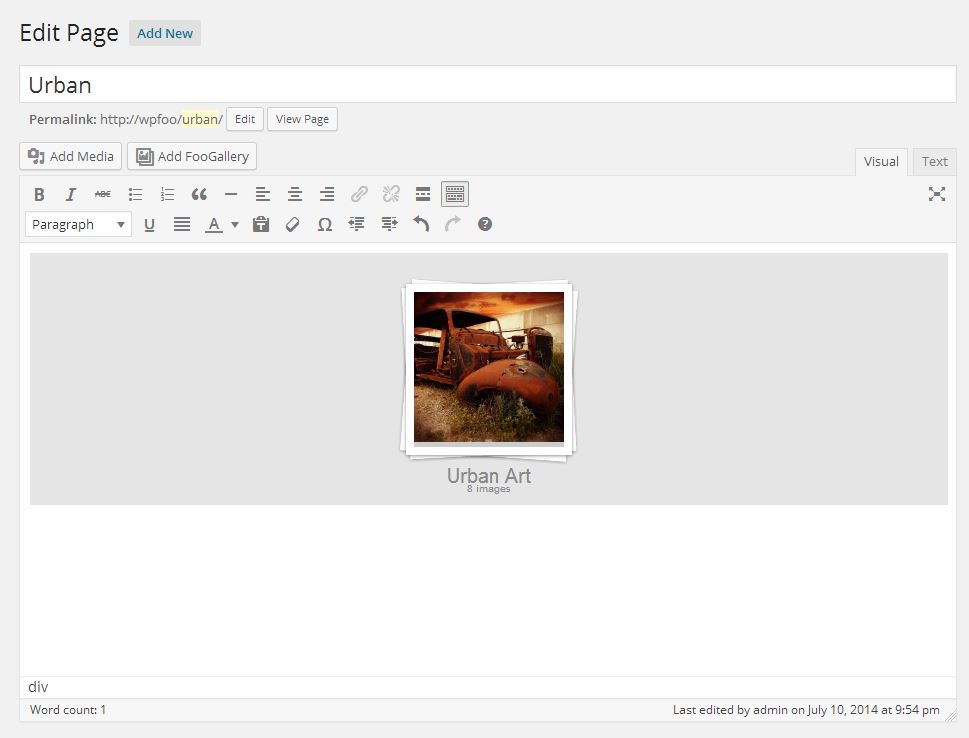The width and height of the screenshot is (969, 738).
Task: Select the Bold formatting icon
Action: pos(39,193)
